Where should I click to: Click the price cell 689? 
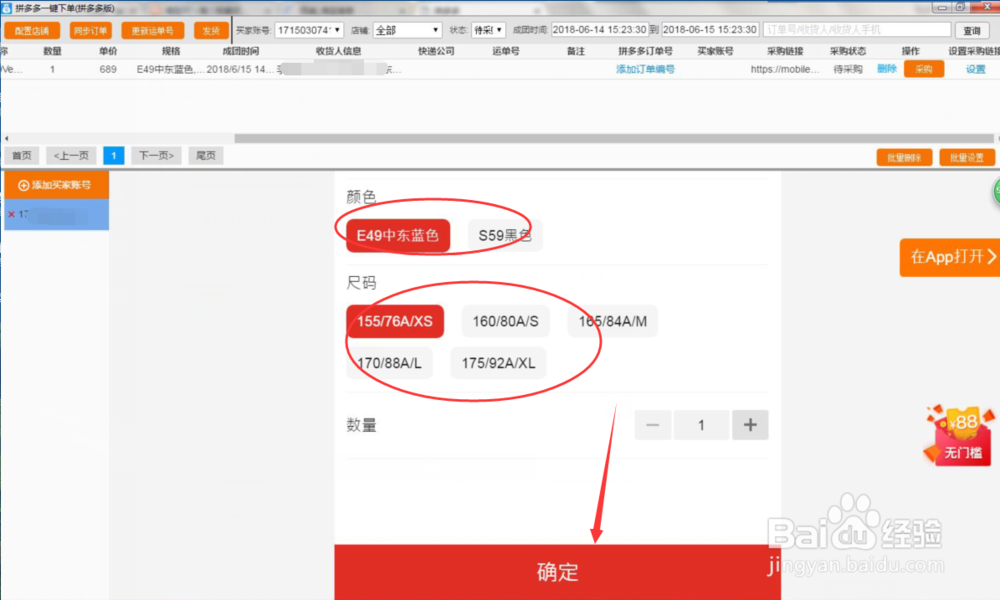(108, 69)
